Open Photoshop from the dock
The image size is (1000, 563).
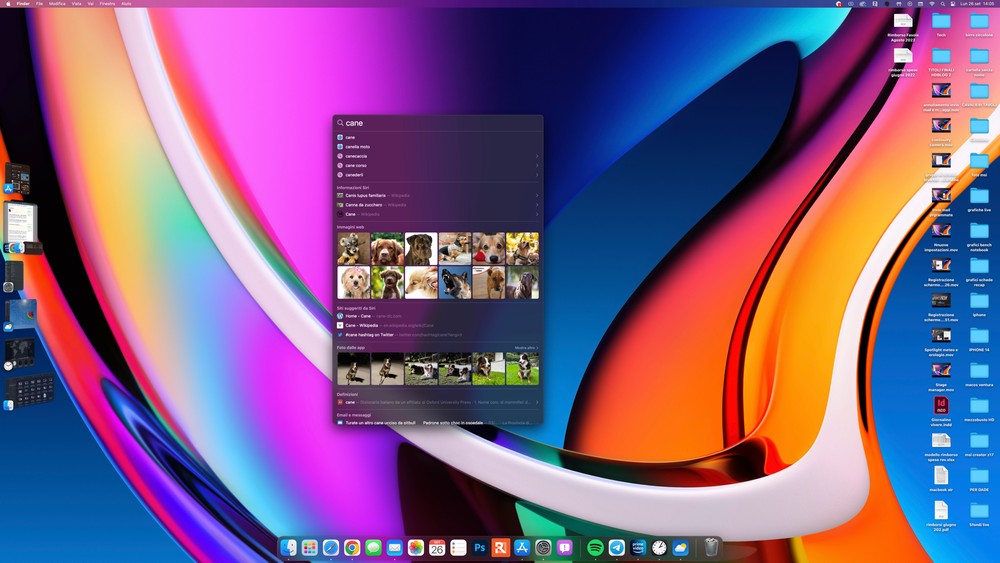click(x=479, y=548)
